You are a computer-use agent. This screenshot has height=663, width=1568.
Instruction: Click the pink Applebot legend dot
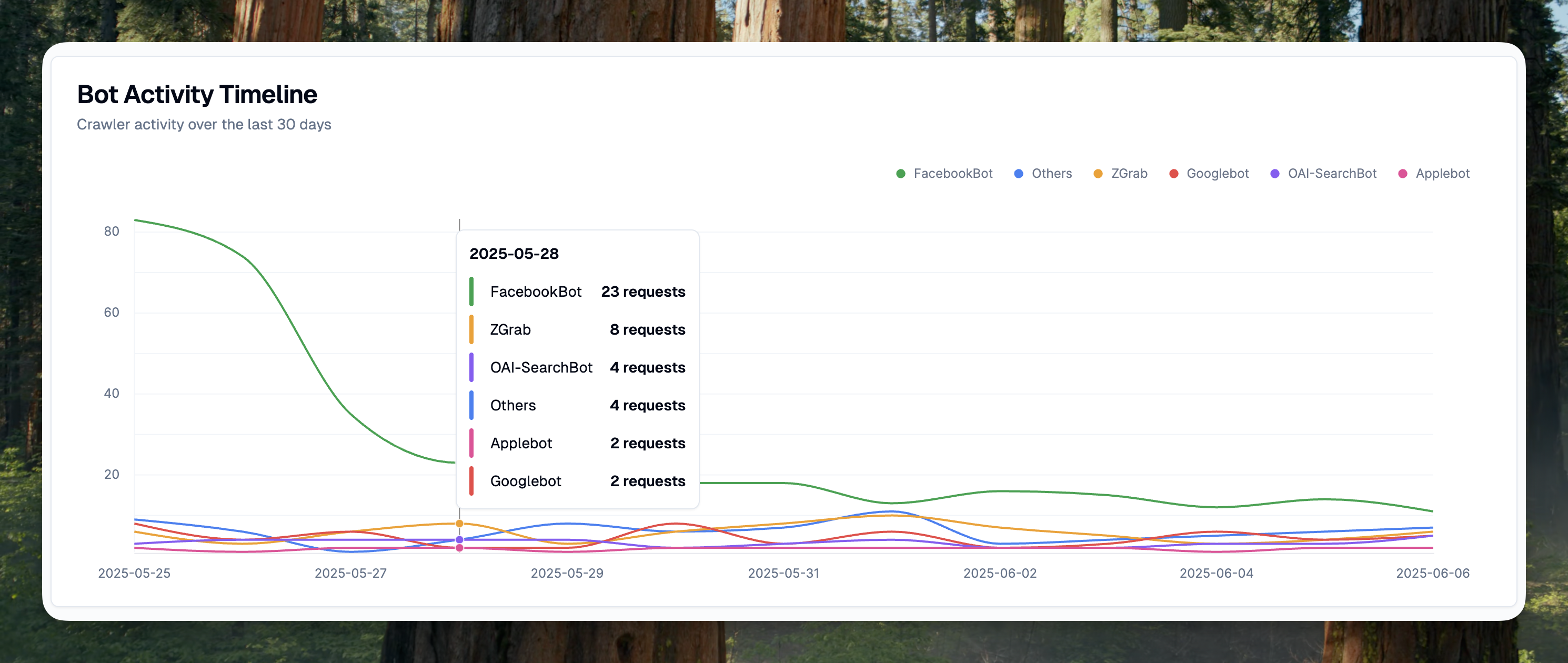click(1402, 174)
